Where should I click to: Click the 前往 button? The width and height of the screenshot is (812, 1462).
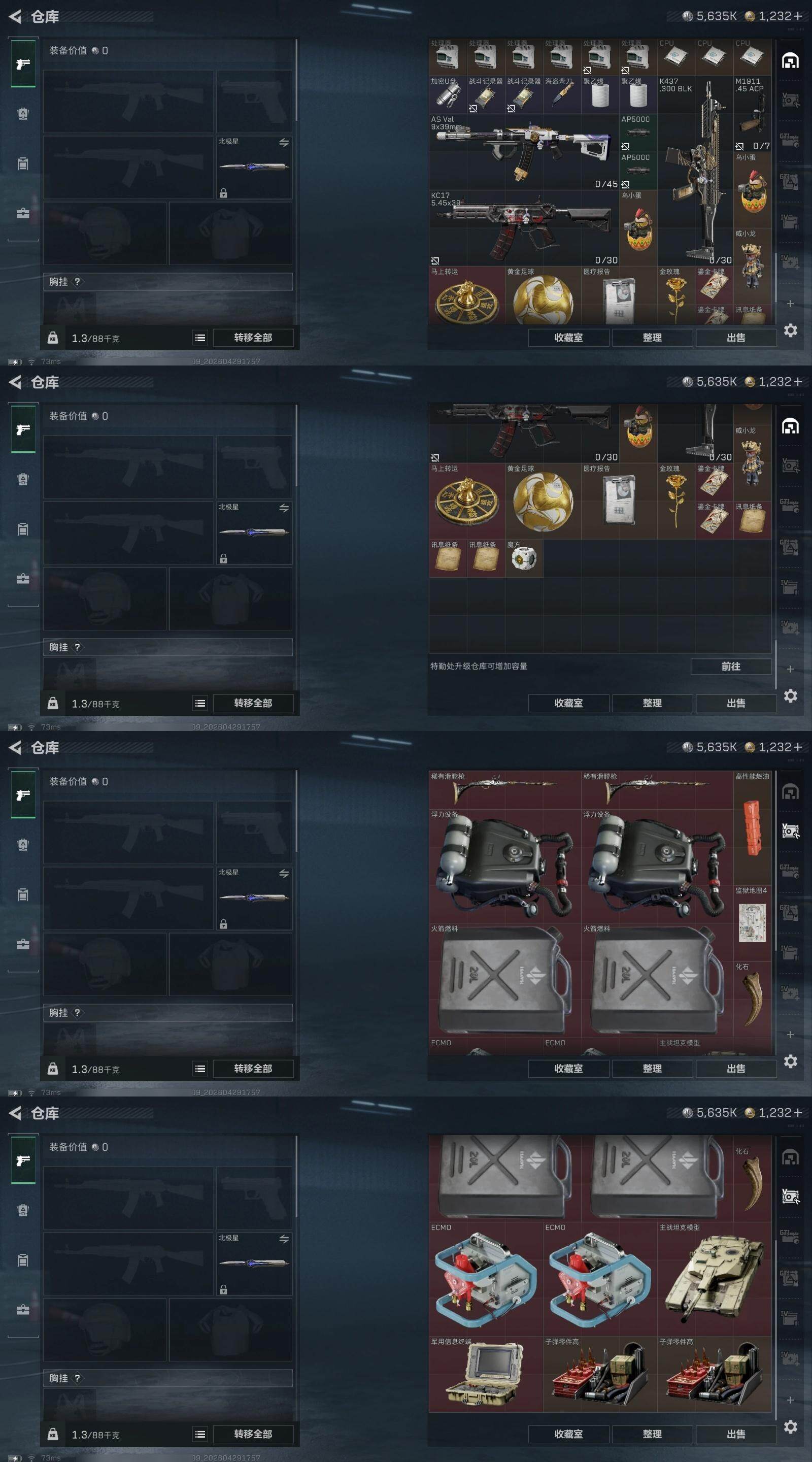coord(731,667)
